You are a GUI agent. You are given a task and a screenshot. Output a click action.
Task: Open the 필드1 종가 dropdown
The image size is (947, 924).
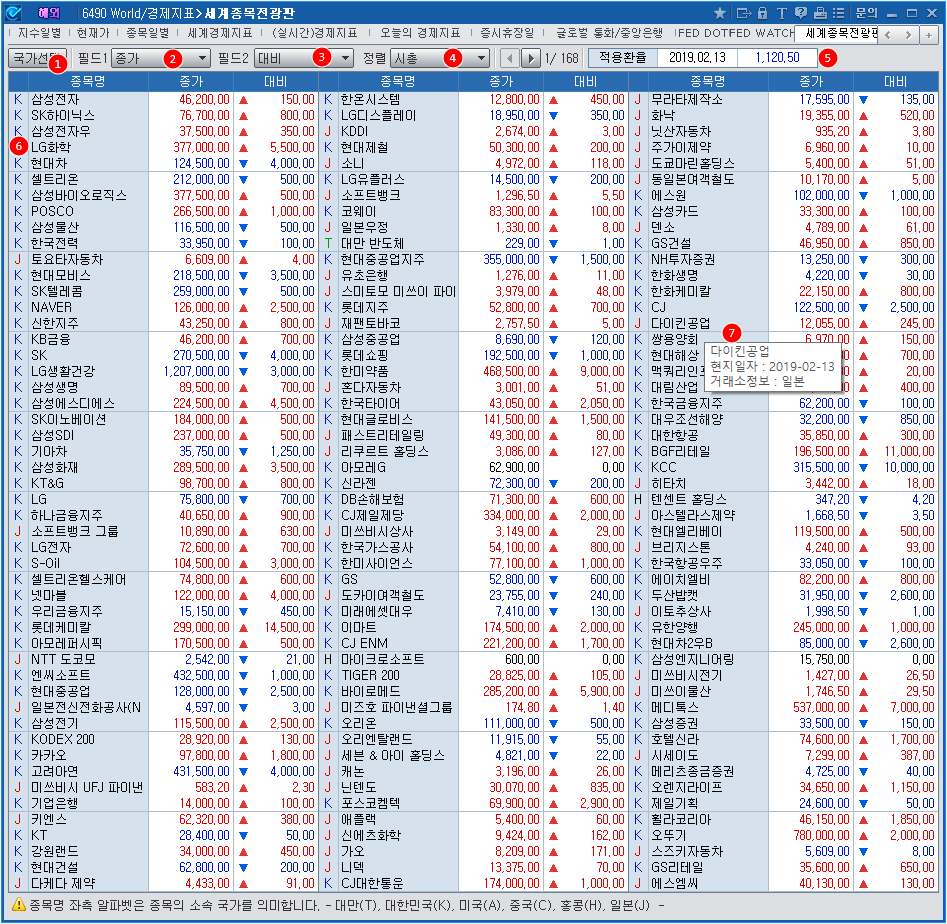[x=161, y=58]
